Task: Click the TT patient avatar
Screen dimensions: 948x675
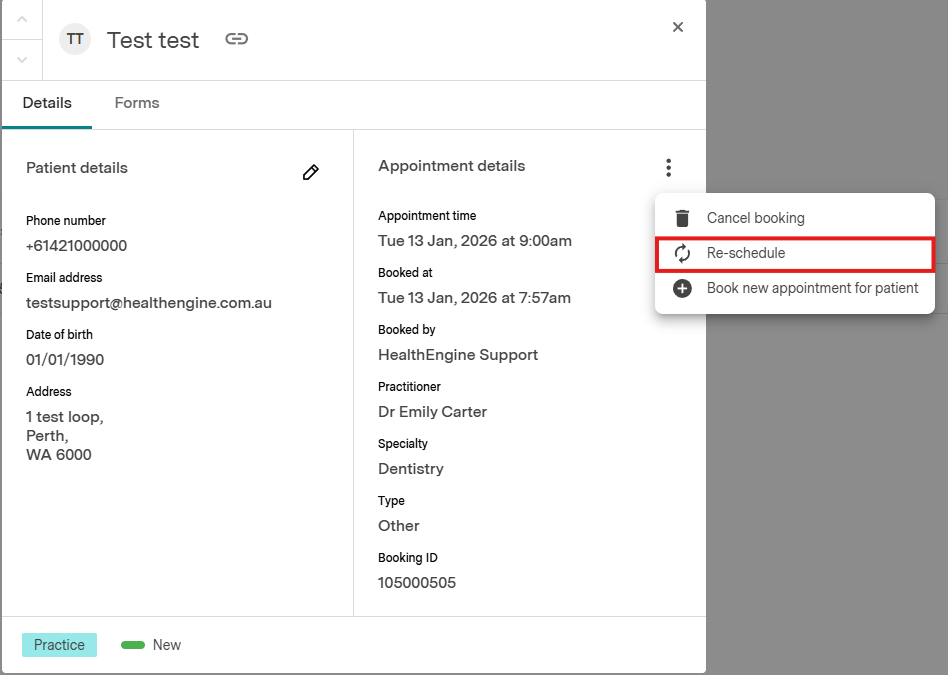Action: pos(75,40)
